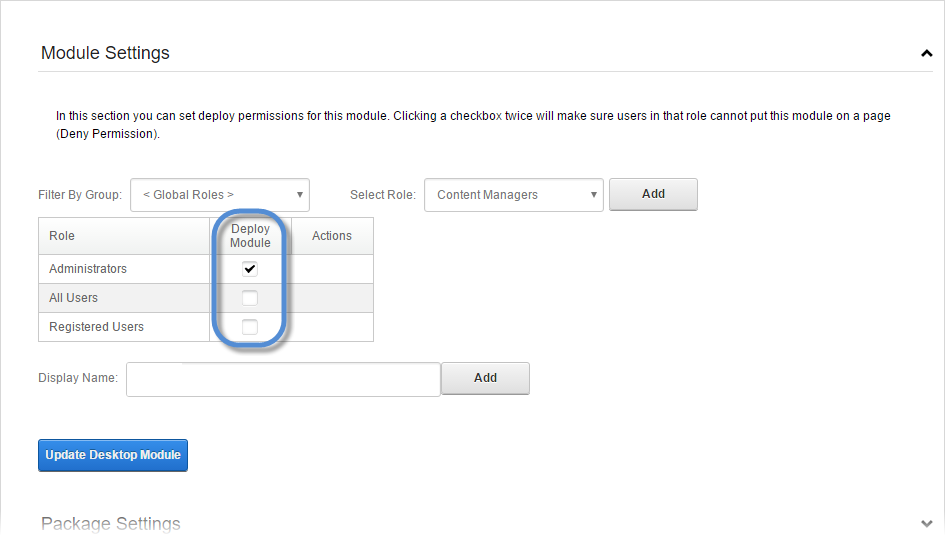Open the Filter By Group dropdown
The height and width of the screenshot is (536, 945).
pyautogui.click(x=220, y=195)
